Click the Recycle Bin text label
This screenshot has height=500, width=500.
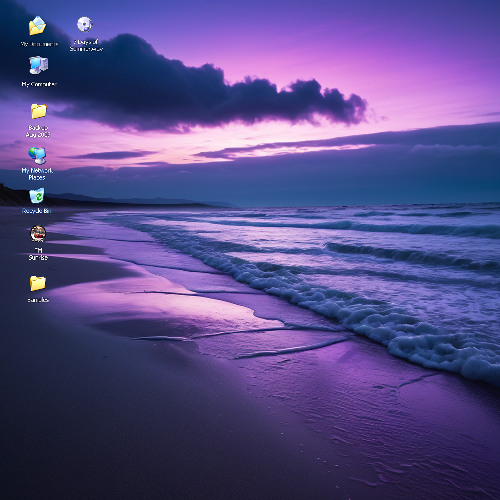pos(37,211)
